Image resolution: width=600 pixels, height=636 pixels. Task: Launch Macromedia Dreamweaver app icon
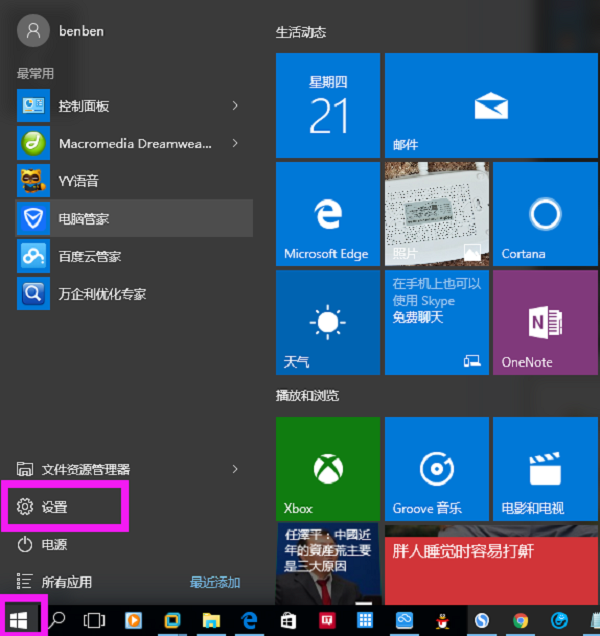click(x=33, y=143)
